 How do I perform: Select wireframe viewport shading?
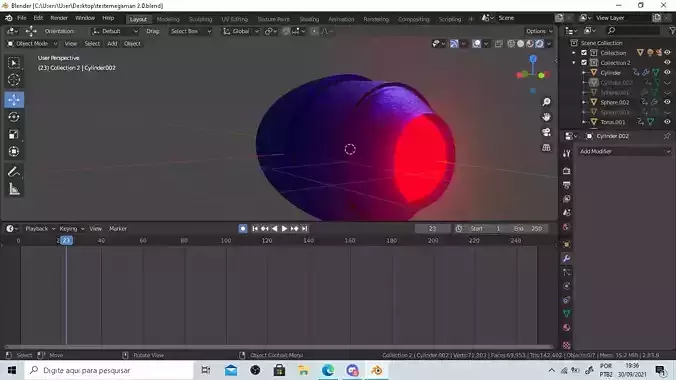[x=511, y=44]
